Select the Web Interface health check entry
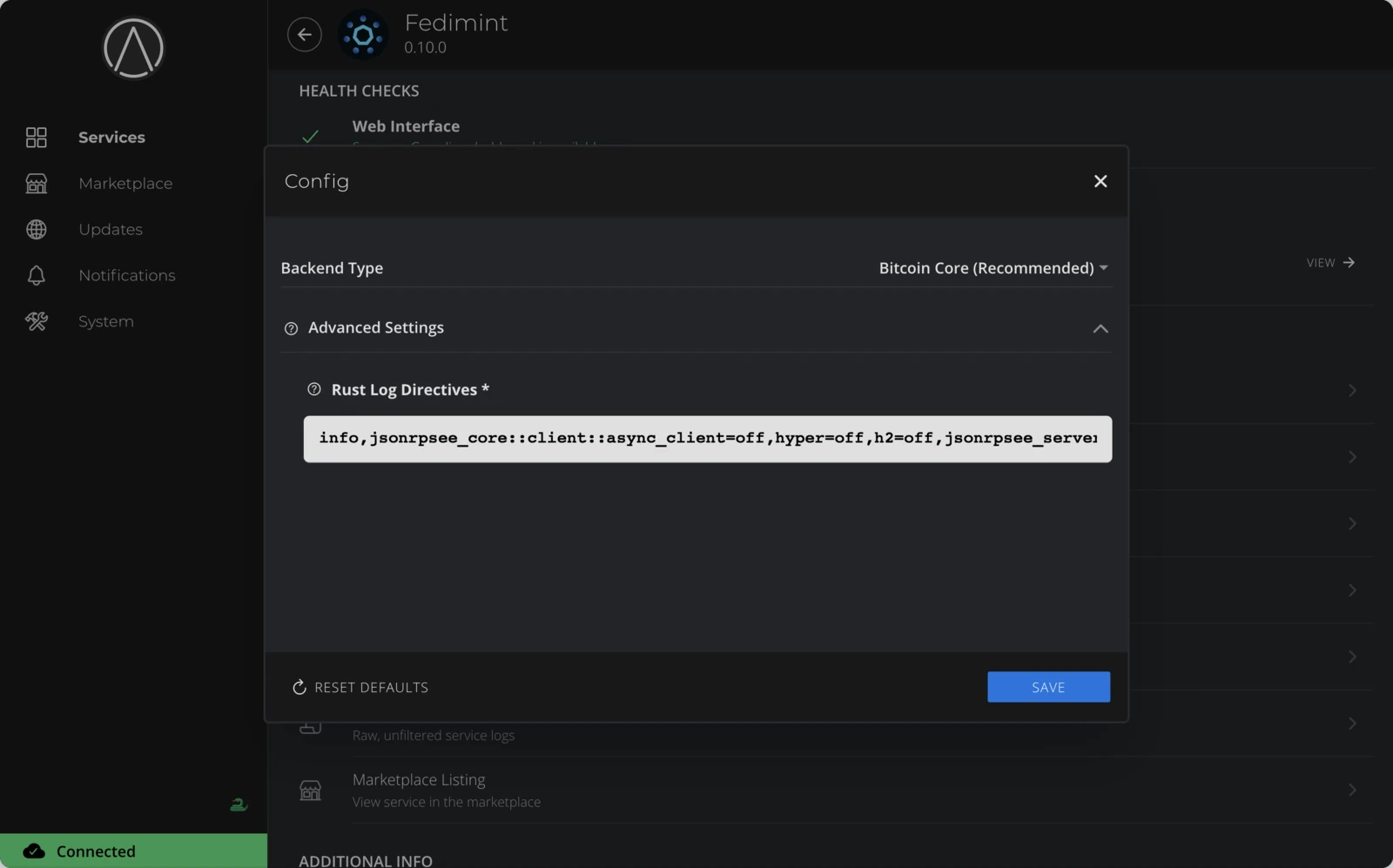 click(x=406, y=125)
